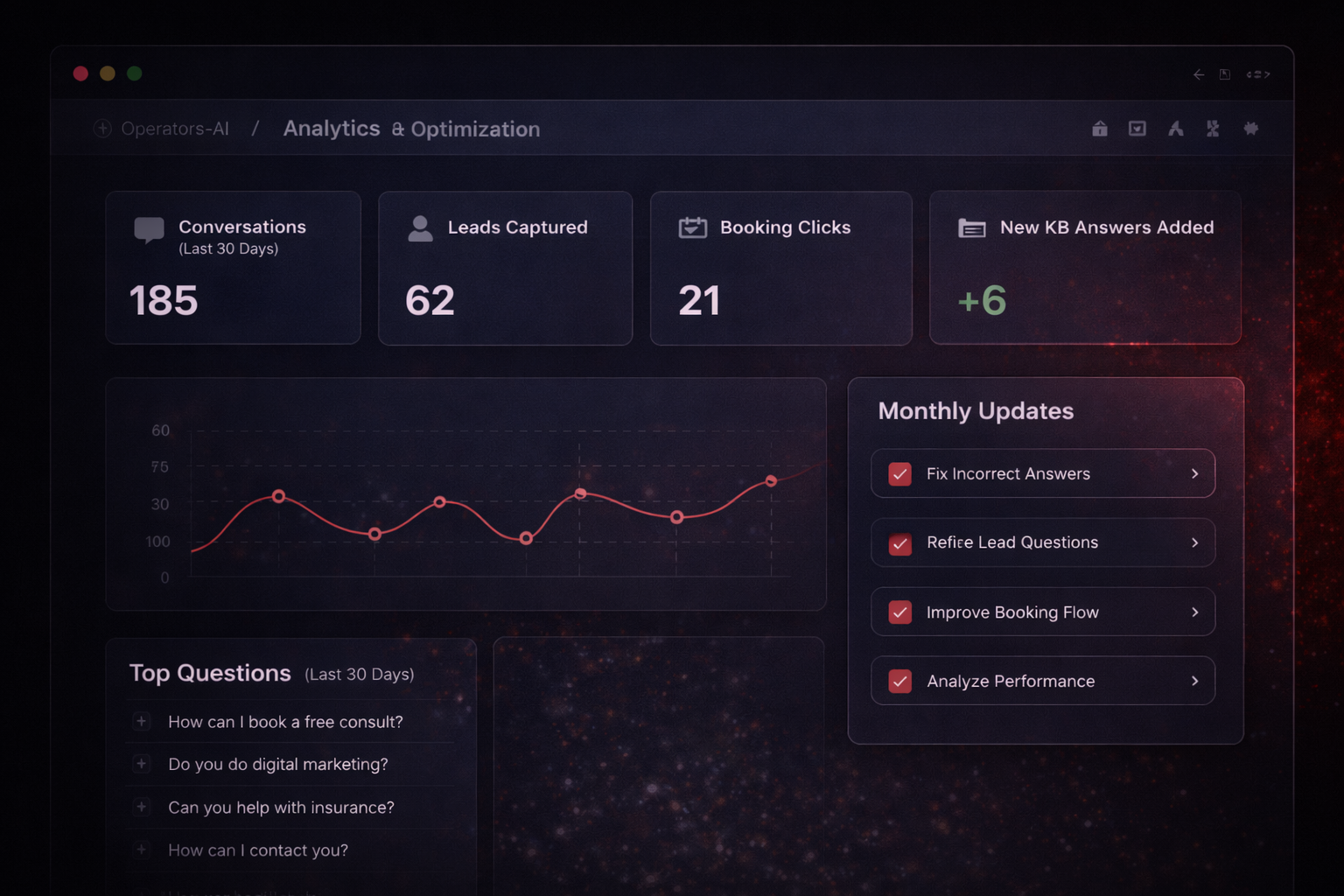
Task: Expand 'Do you do digital marketing?' entry
Action: (142, 764)
